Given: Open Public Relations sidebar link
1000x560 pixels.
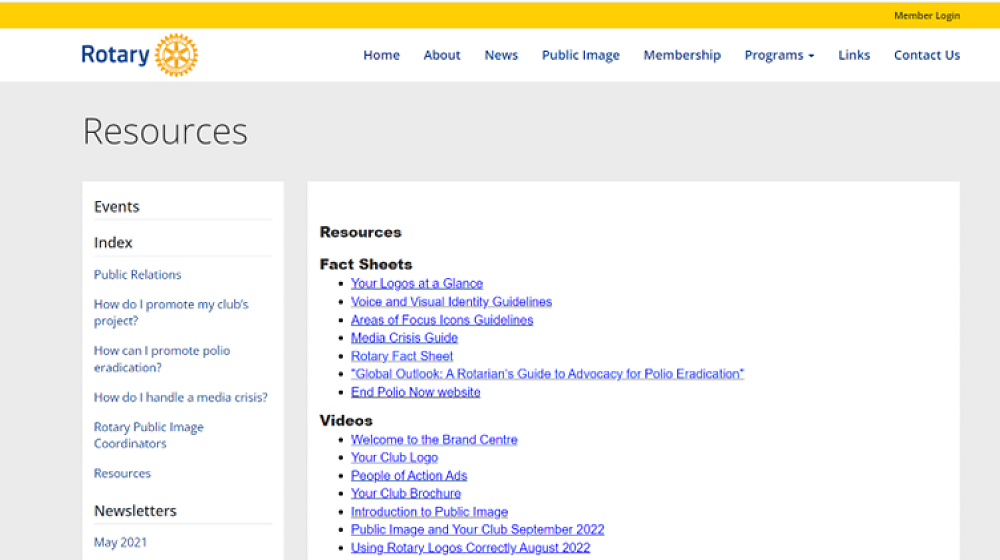Looking at the screenshot, I should click(x=138, y=275).
